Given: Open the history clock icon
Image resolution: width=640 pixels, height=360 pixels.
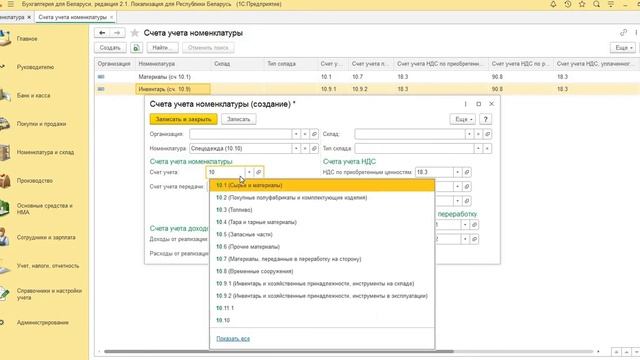Looking at the screenshot, I should click(x=567, y=4).
